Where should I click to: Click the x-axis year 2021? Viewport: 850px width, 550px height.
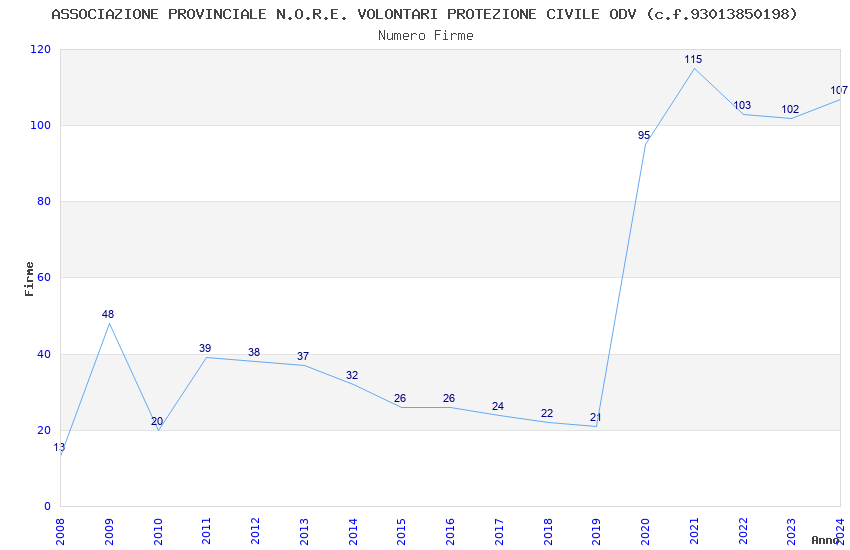[x=694, y=531]
